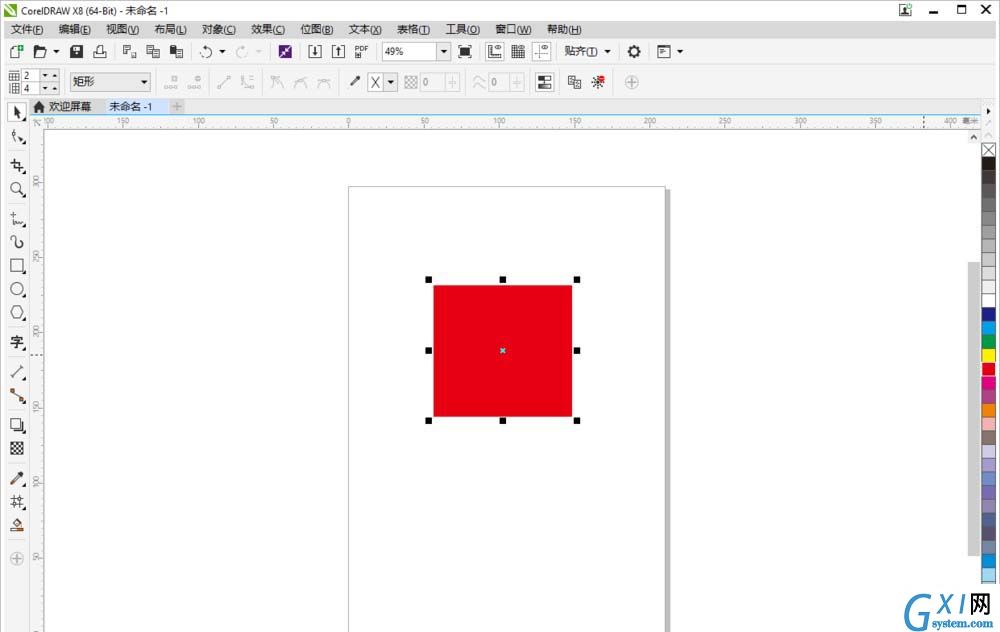Click the vertical scrollbar thumb
Viewport: 1000px width, 632px height.
[973, 408]
